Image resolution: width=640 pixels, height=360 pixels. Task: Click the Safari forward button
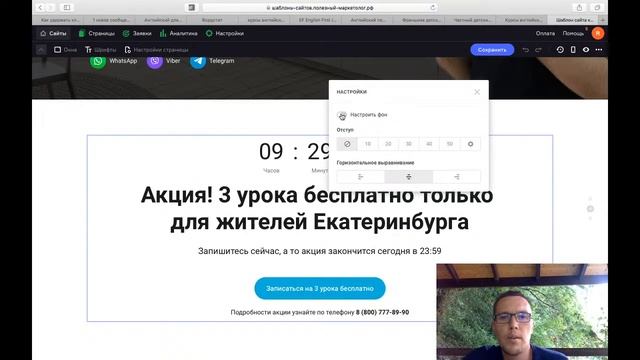(x=50, y=7)
